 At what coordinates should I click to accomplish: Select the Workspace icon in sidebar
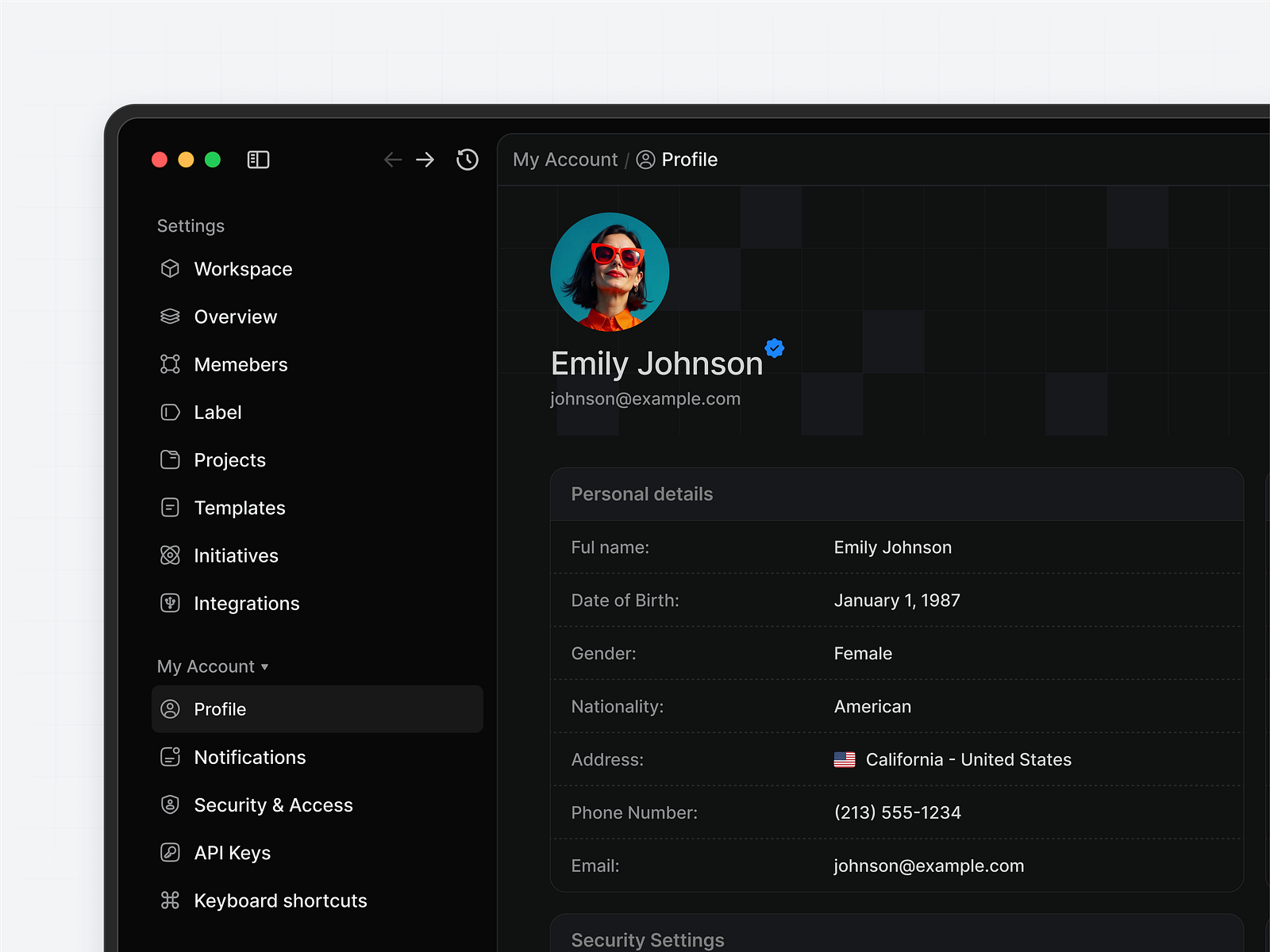click(x=170, y=269)
